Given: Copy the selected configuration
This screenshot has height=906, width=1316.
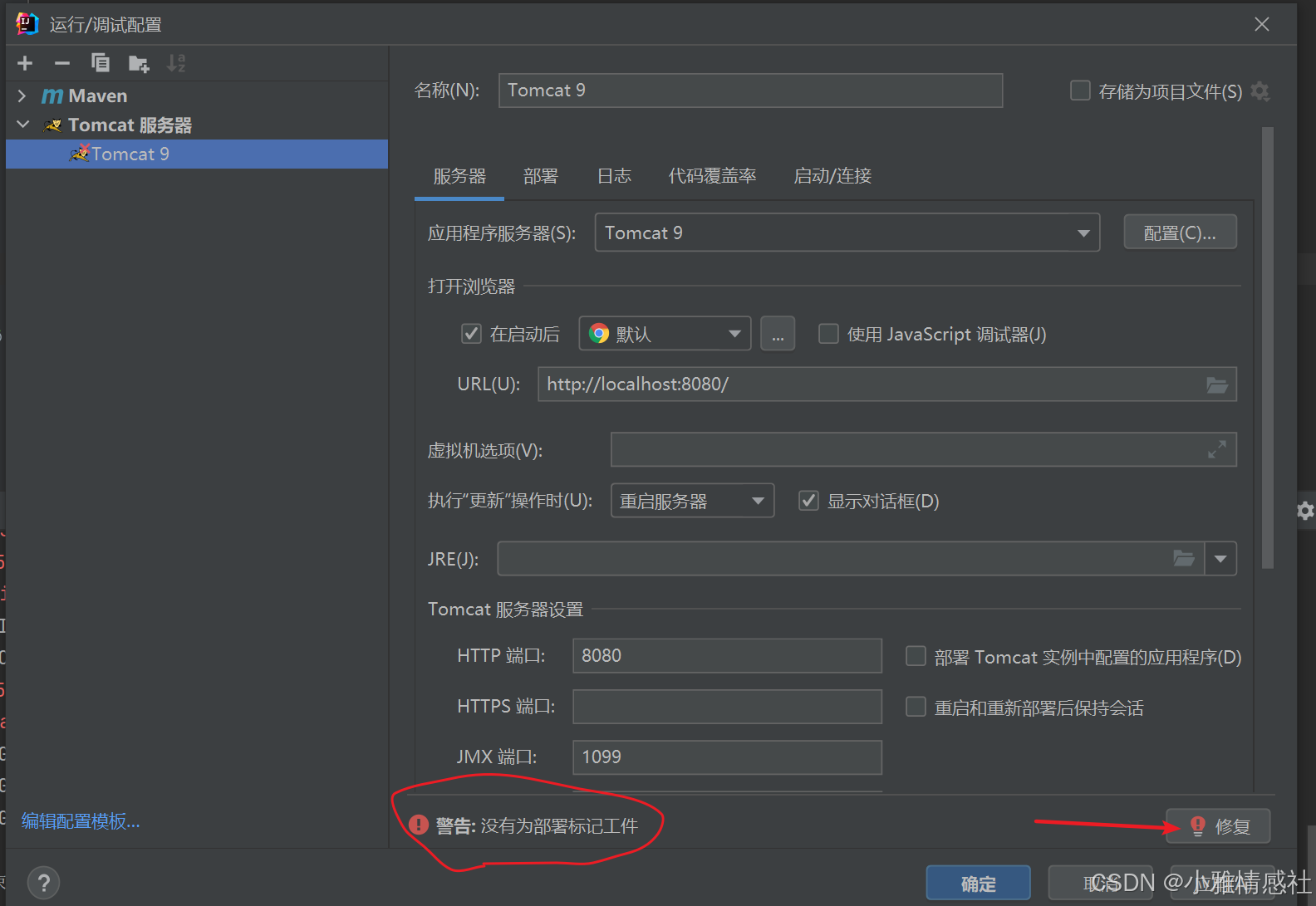Looking at the screenshot, I should pos(100,63).
